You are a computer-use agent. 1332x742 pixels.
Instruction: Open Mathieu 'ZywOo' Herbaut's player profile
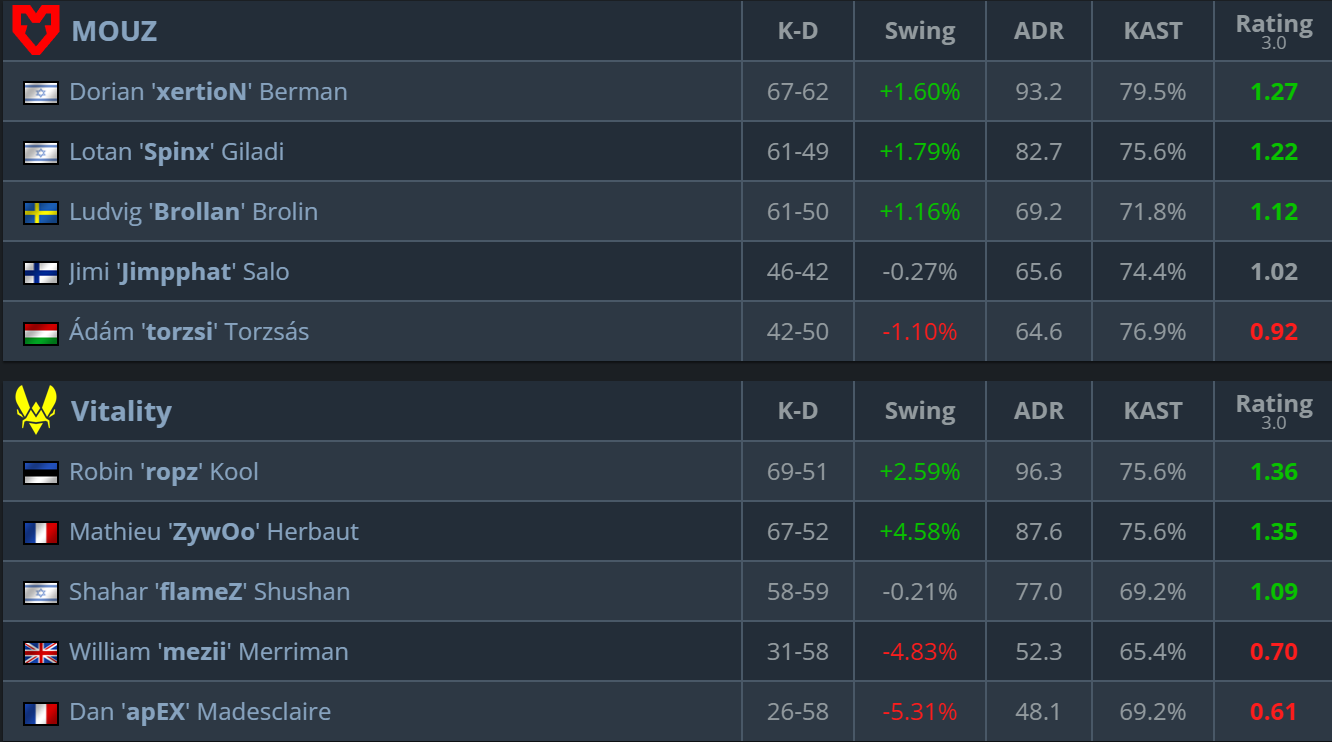pyautogui.click(x=213, y=532)
